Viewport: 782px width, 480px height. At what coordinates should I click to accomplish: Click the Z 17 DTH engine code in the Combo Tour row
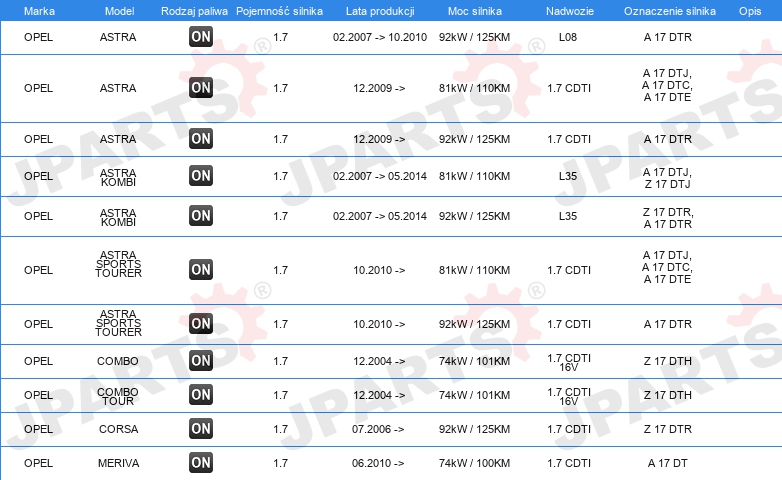[x=667, y=395]
